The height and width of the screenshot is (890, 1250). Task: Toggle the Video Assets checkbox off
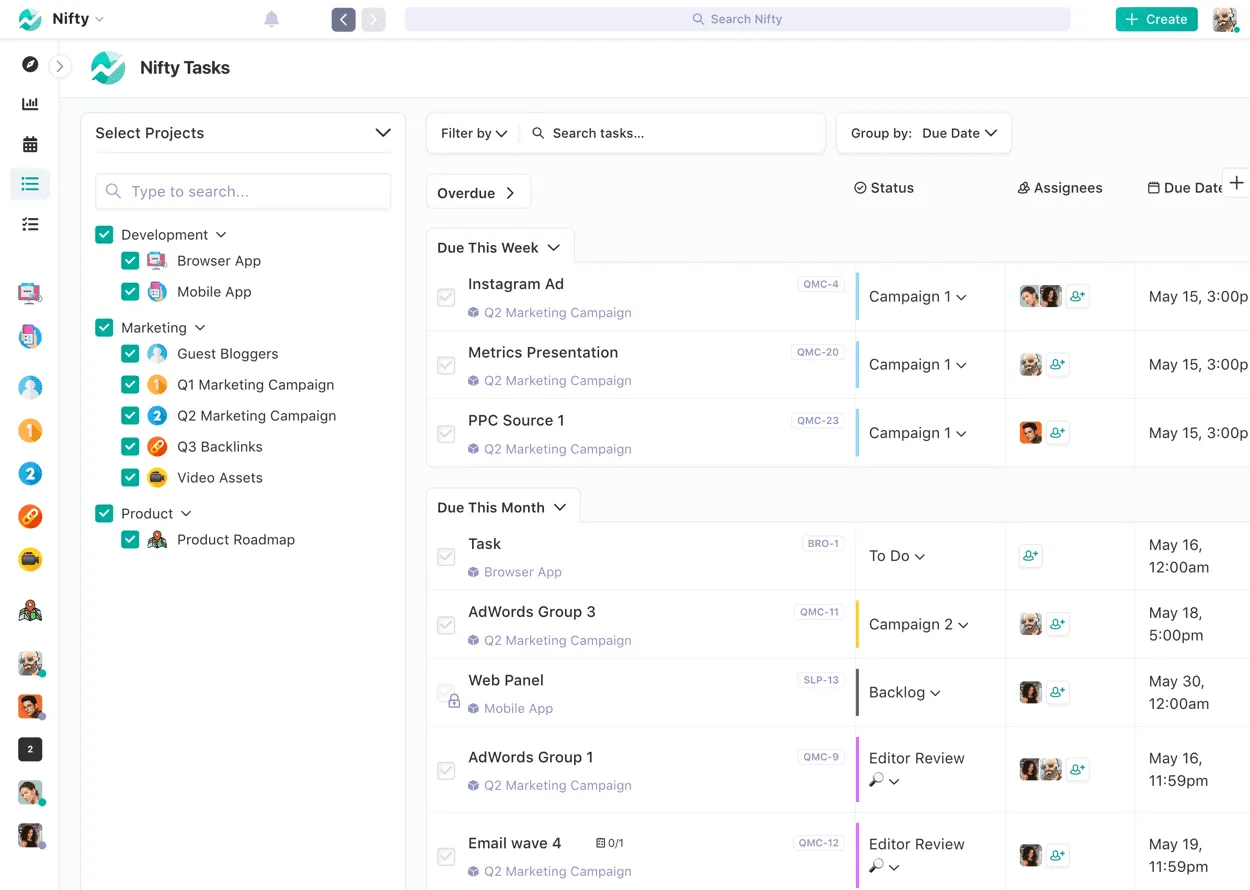pyautogui.click(x=130, y=477)
